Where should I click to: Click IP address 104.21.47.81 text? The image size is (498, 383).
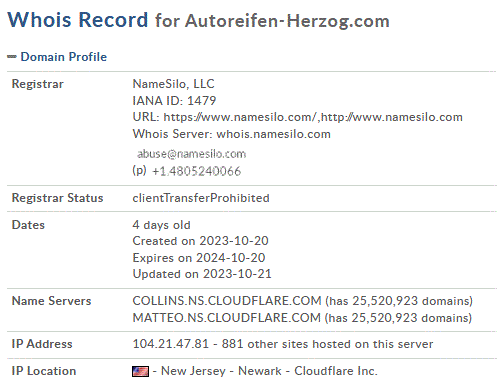(x=170, y=344)
